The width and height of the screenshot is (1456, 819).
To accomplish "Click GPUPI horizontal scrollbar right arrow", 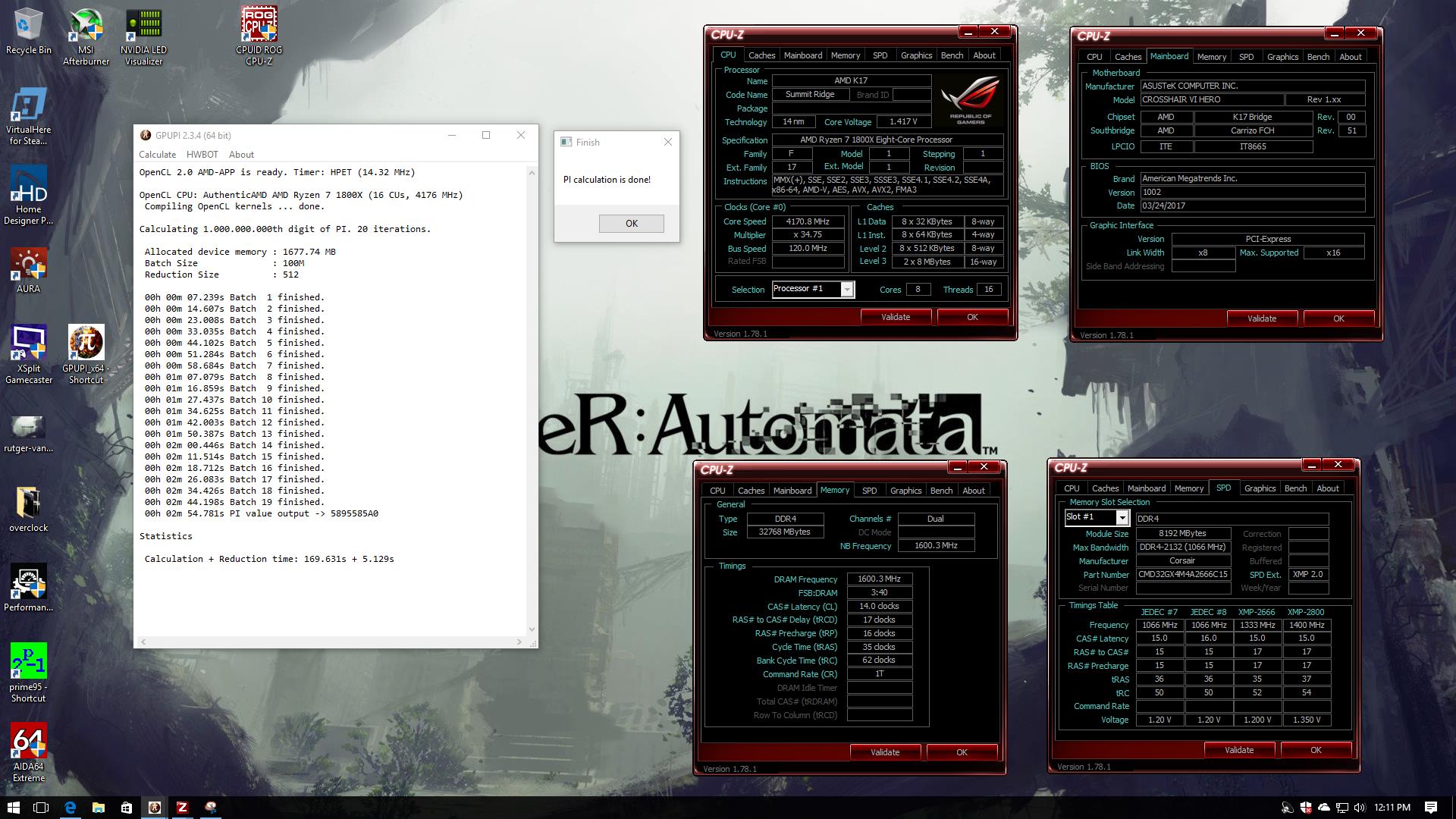I will [519, 642].
